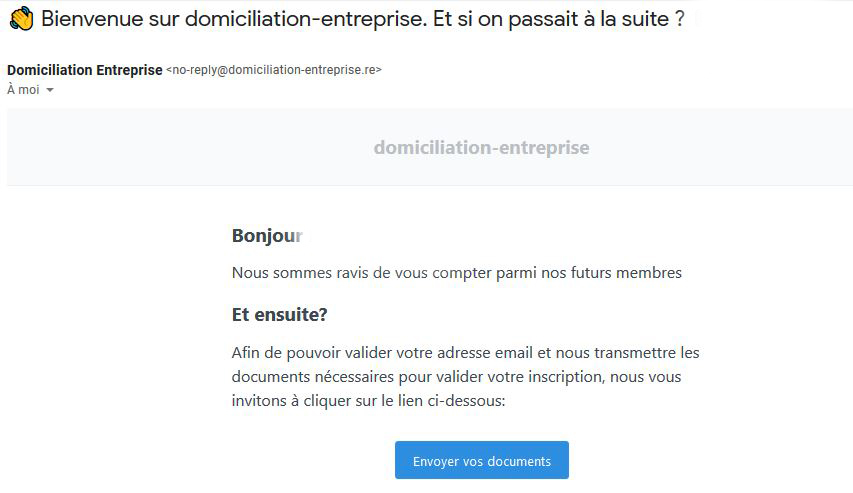The image size is (853, 493).
Task: Click the À moi recipient label
Action: coord(23,90)
